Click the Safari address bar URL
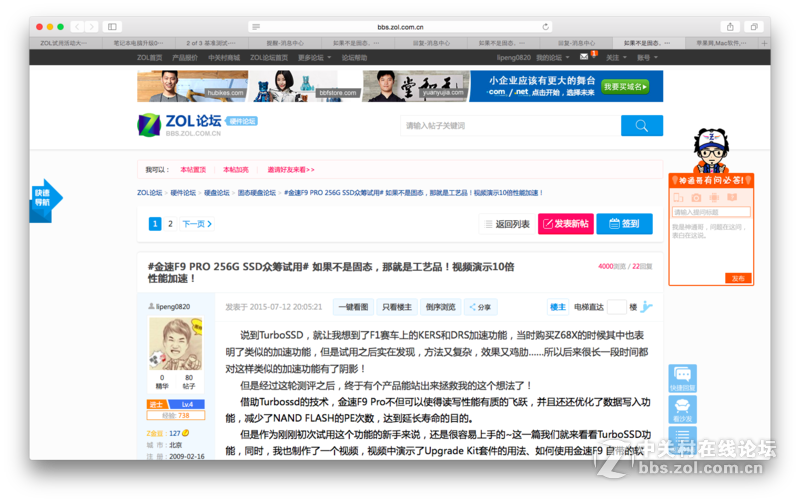The image size is (800, 502). (x=400, y=27)
